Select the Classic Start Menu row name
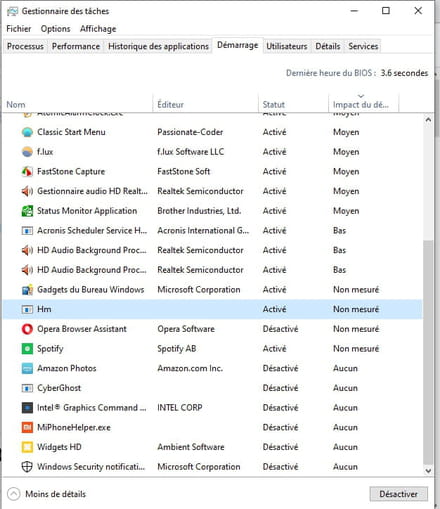 coord(71,132)
